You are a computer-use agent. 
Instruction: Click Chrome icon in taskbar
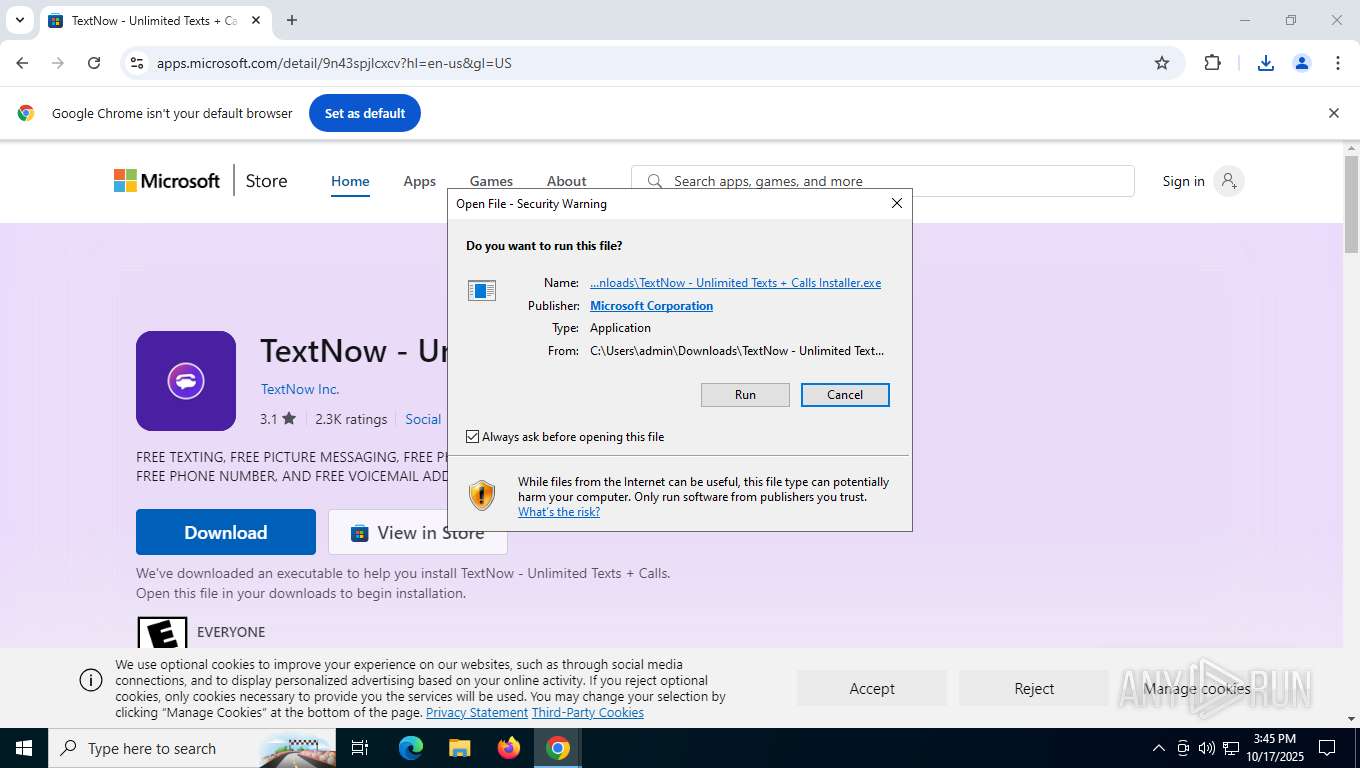[x=558, y=748]
